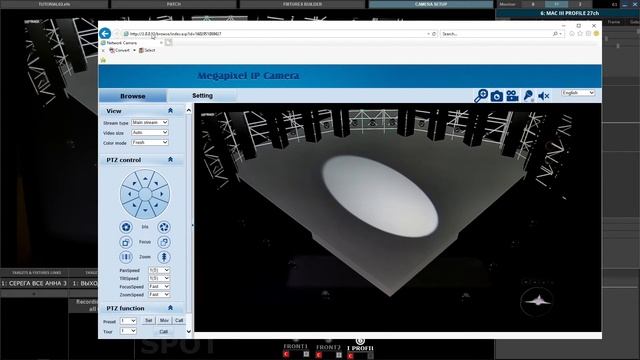
Task: Tilt camera down with PTZ down arrow
Action: (x=145, y=211)
